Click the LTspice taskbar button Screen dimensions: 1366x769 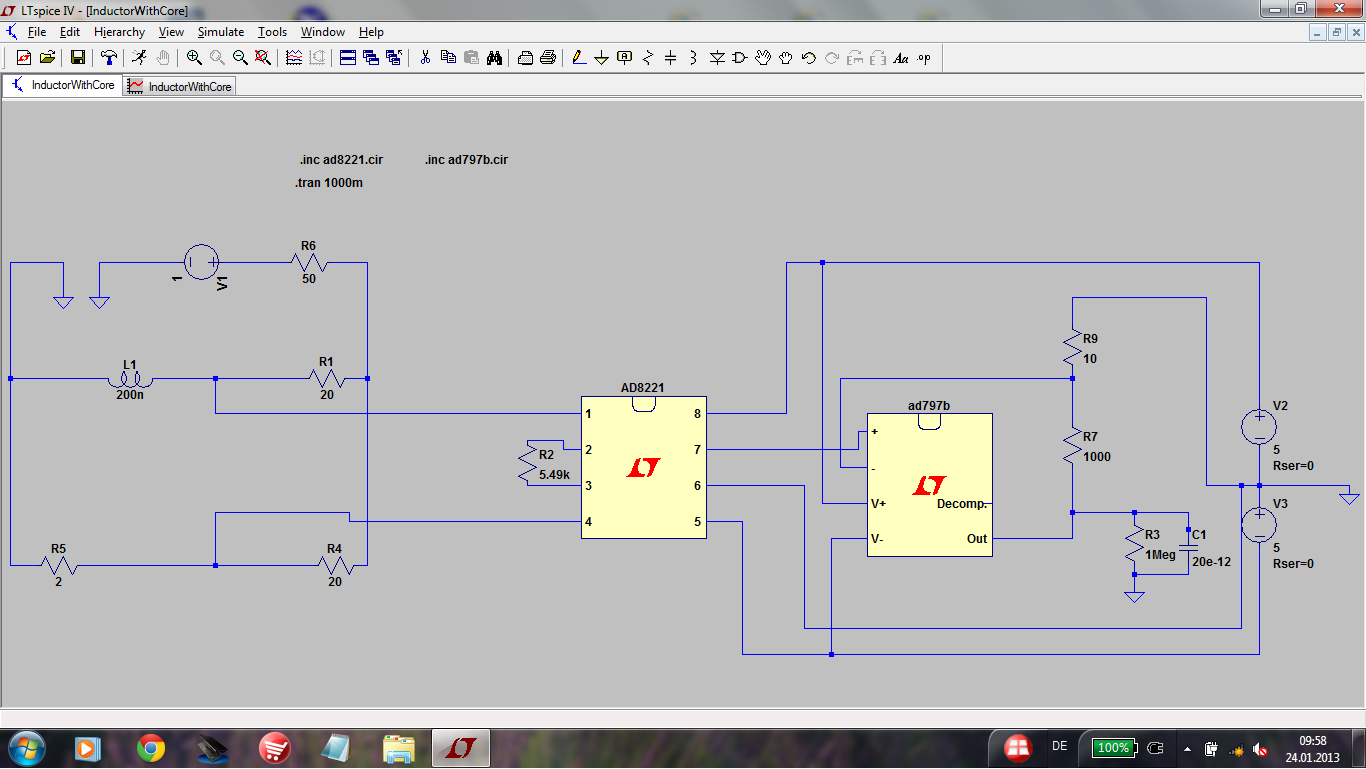pyautogui.click(x=461, y=748)
